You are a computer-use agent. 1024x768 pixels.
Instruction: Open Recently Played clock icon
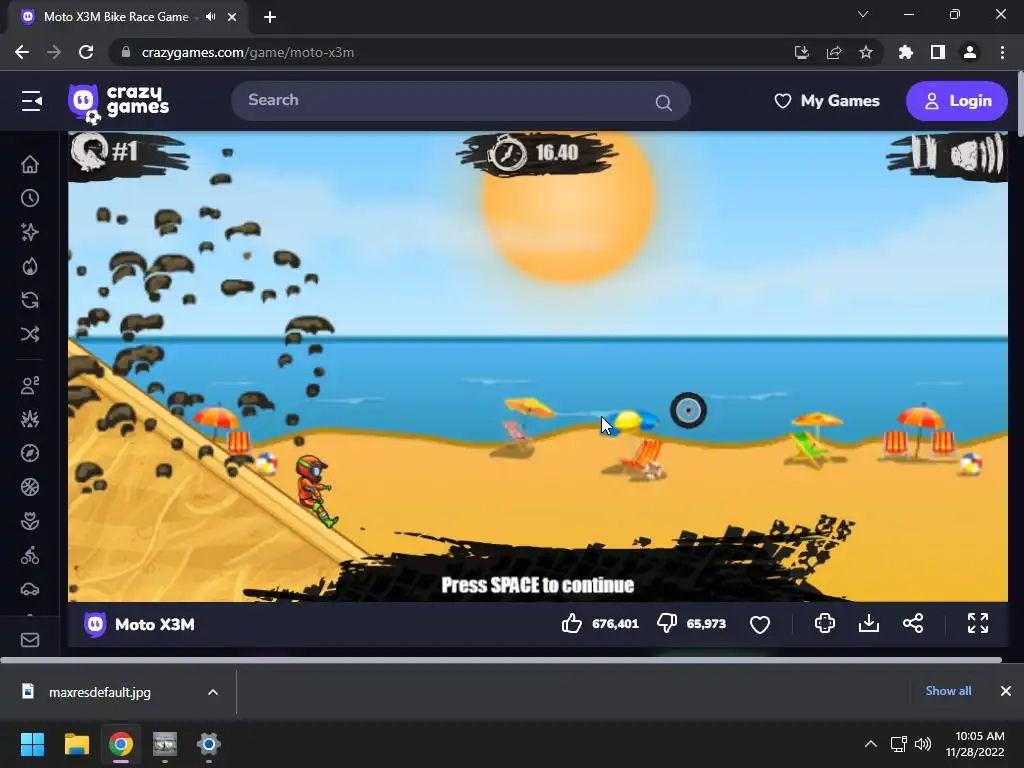tap(30, 198)
